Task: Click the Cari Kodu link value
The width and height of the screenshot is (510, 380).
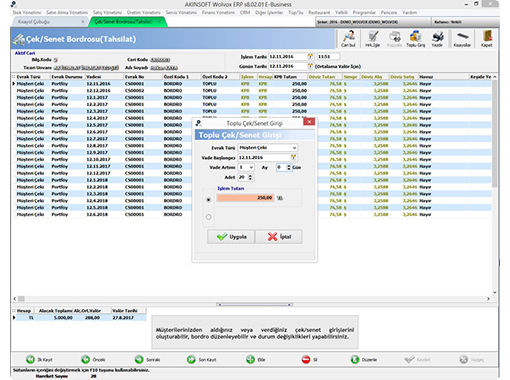Action: 160,60
